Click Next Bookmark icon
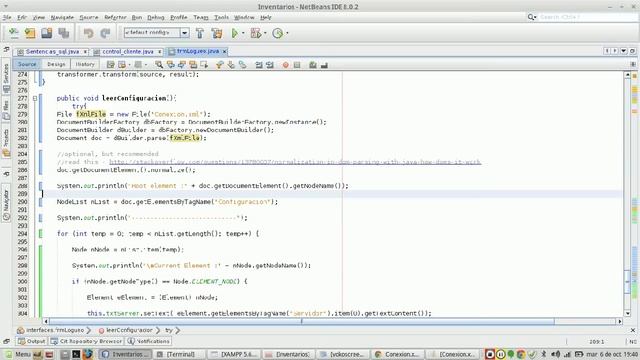This screenshot has width=640, height=360. (231, 65)
